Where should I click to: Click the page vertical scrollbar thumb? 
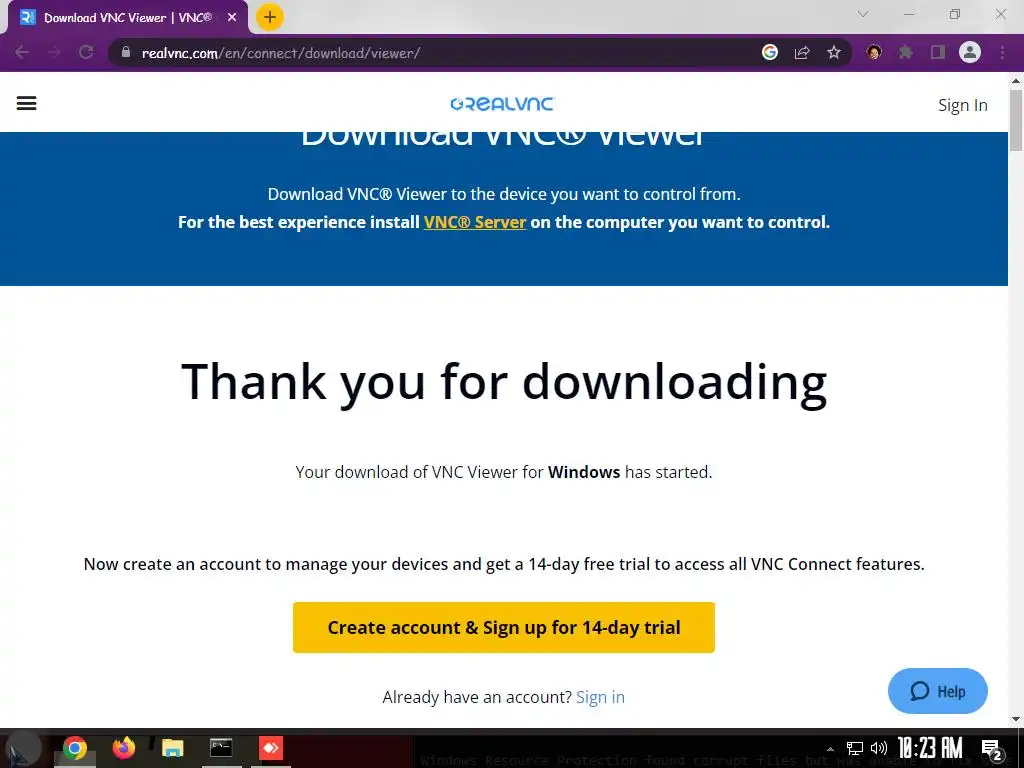point(1016,120)
